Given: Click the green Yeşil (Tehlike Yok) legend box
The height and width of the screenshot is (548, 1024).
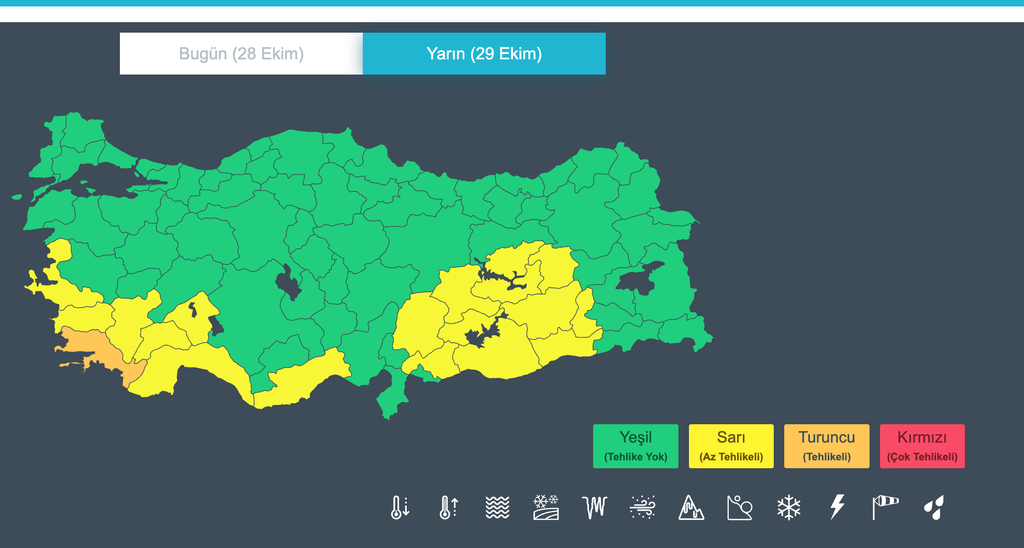Looking at the screenshot, I should pos(635,446).
